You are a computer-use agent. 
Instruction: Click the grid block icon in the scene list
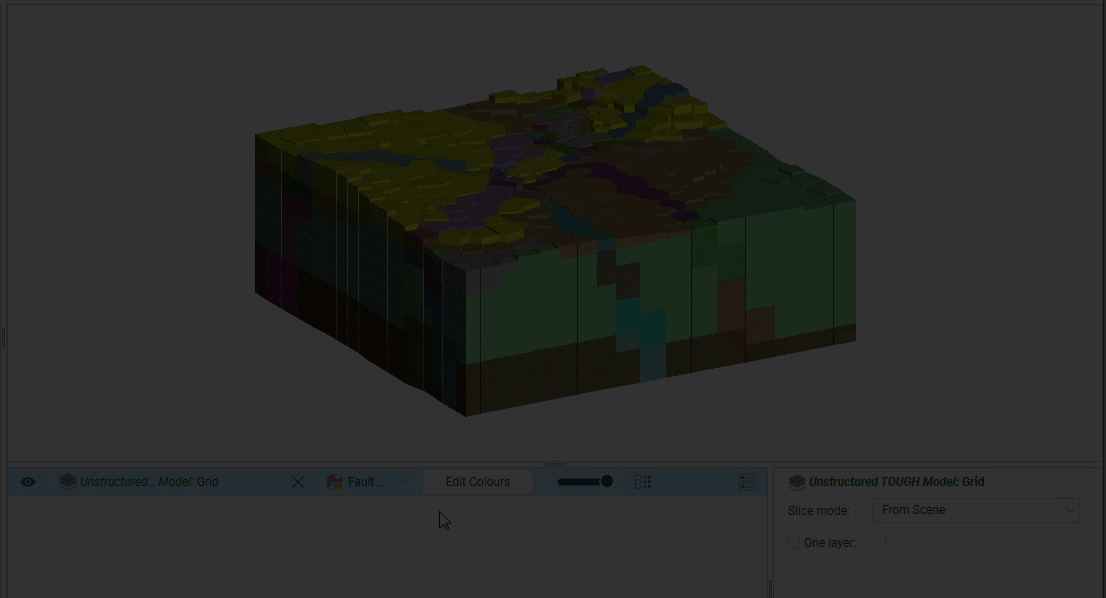coord(67,482)
